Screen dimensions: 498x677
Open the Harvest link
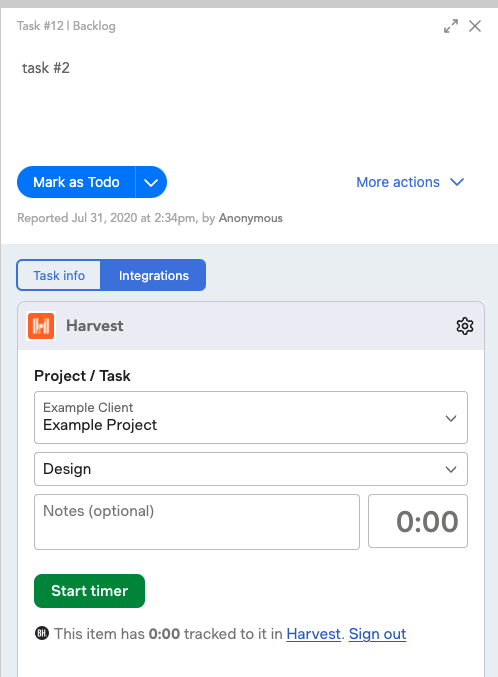click(314, 634)
